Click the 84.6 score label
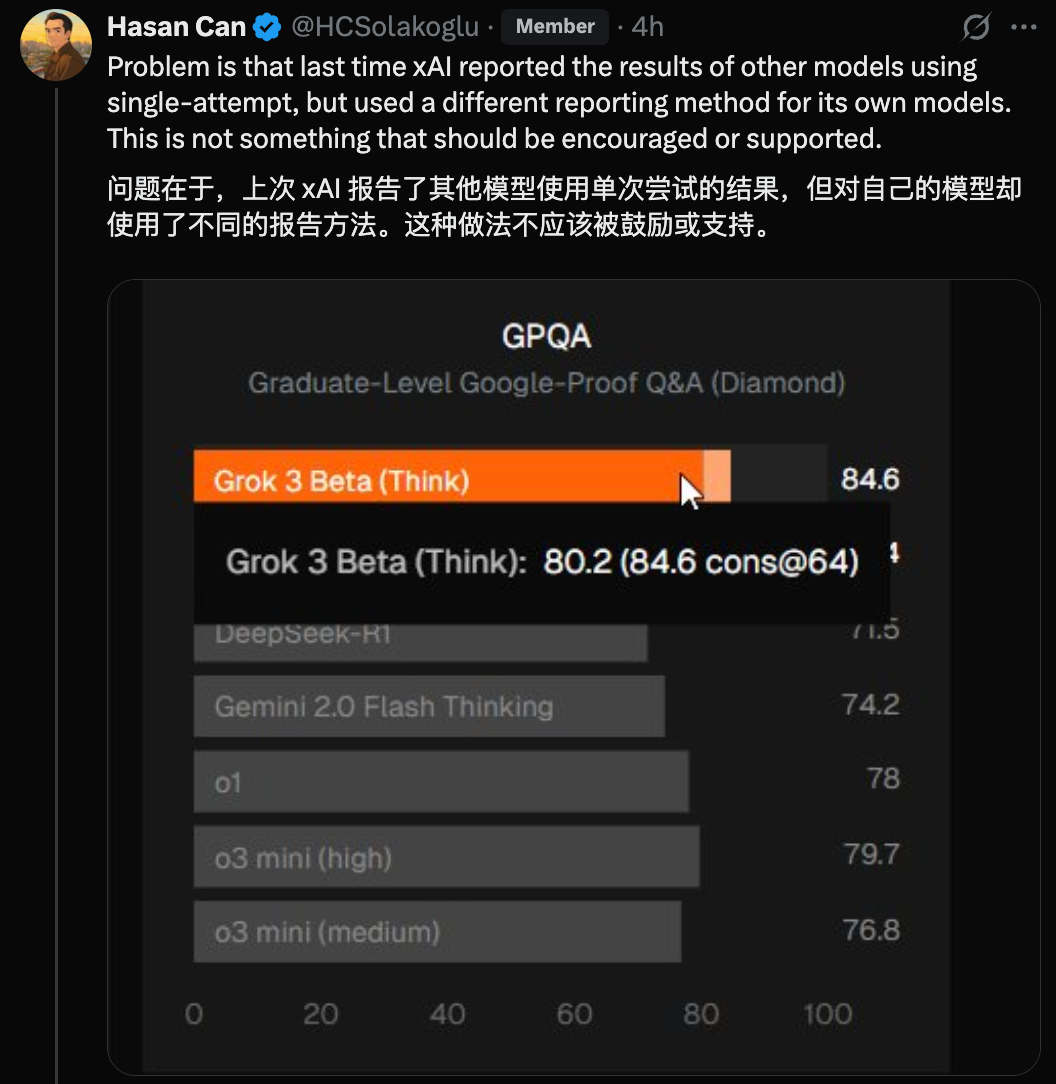The height and width of the screenshot is (1084, 1056). [x=870, y=478]
